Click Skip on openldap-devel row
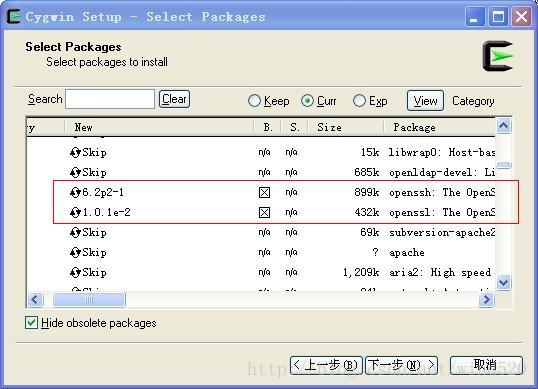Screen dimensions: 538x389 pos(94,172)
